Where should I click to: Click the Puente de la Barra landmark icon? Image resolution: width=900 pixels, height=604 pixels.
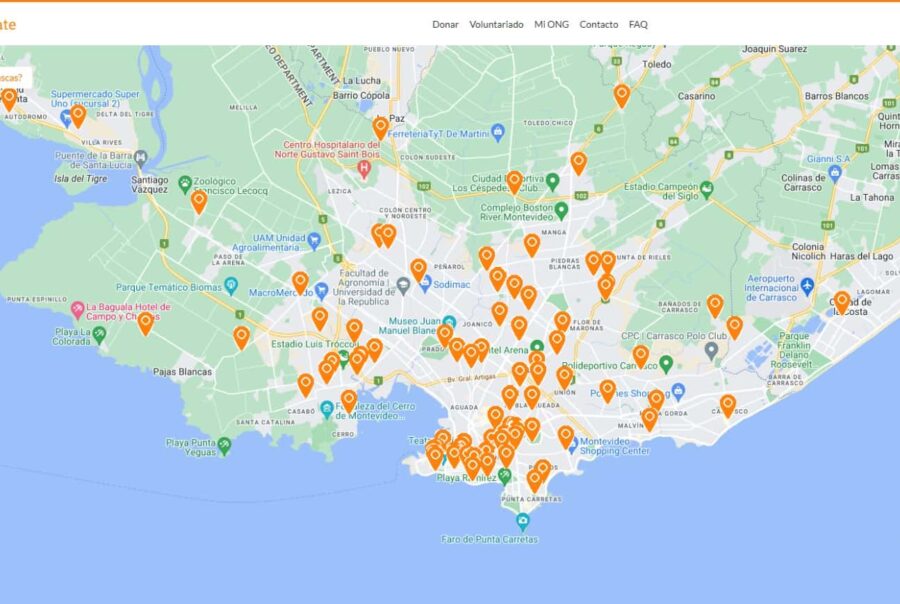141,158
